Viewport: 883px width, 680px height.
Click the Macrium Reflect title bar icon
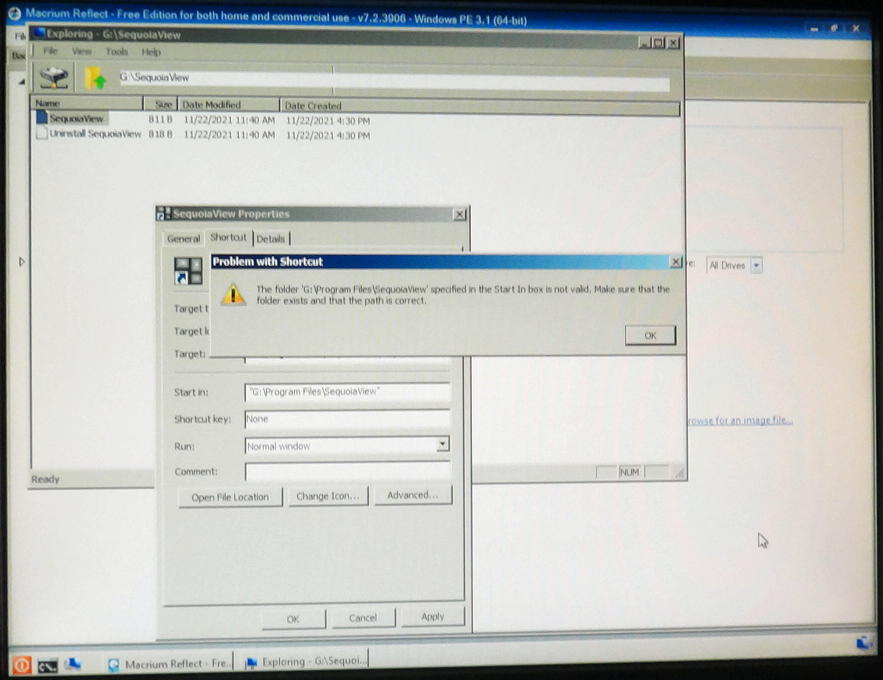15,13
